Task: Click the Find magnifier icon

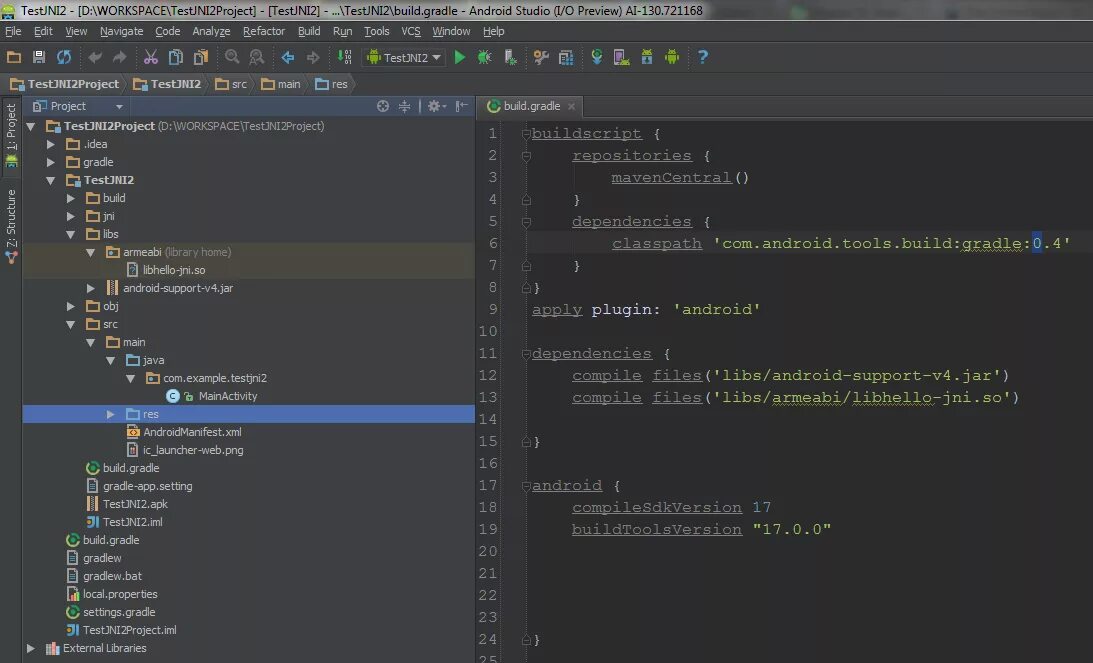Action: [232, 57]
